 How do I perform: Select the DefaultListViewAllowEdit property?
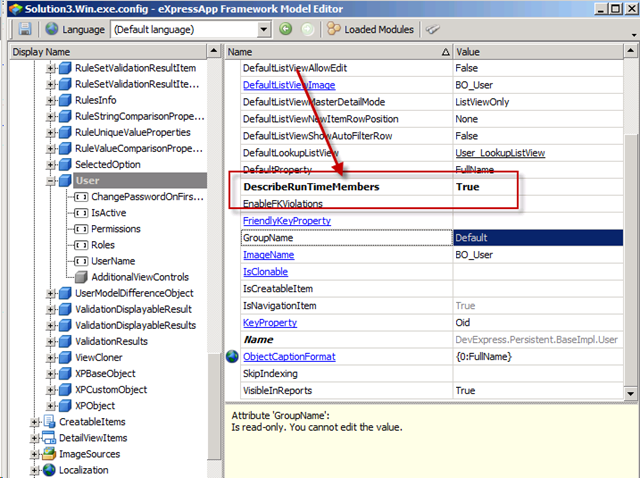coord(295,68)
